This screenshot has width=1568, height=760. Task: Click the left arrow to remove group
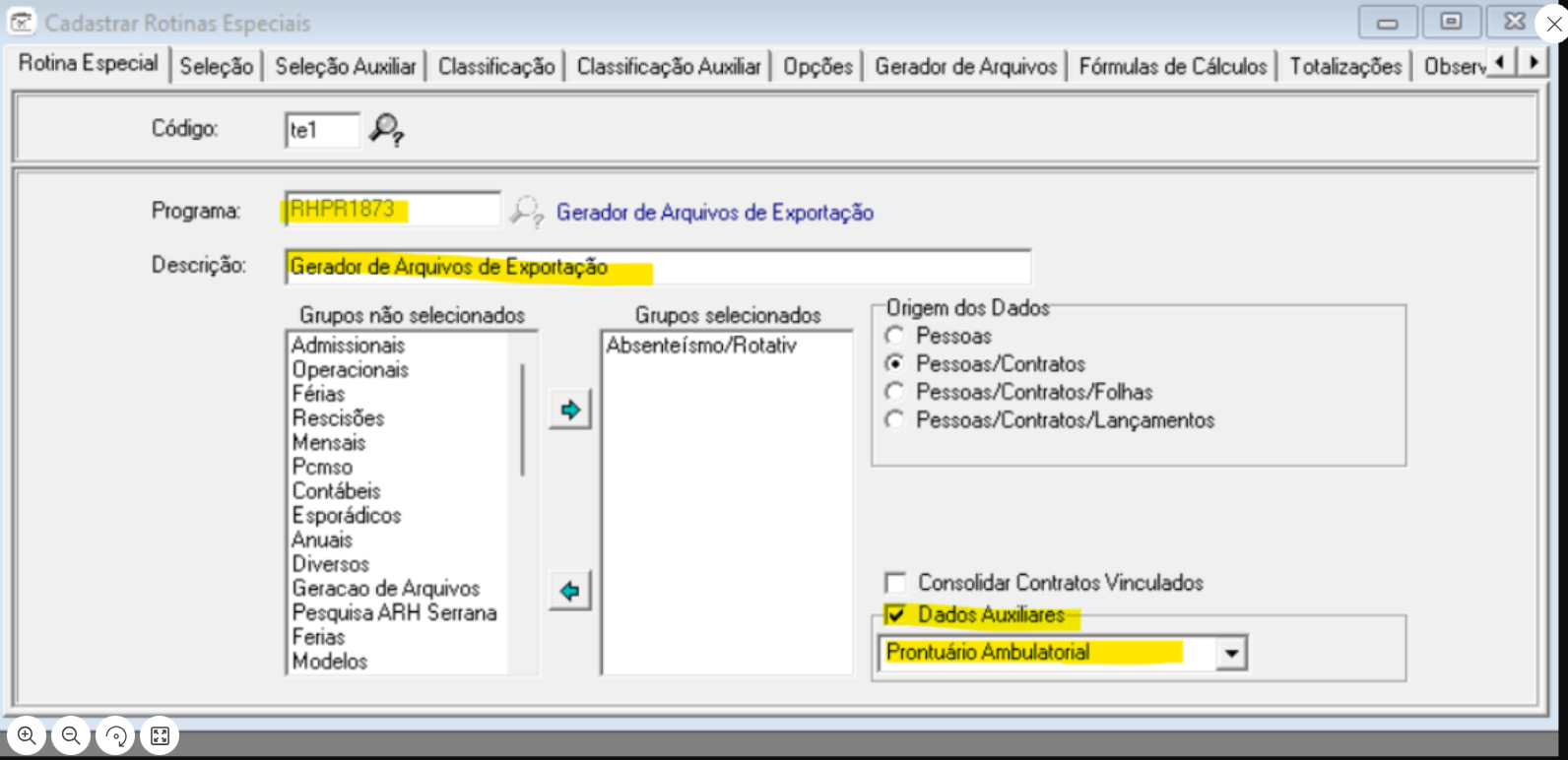click(570, 591)
